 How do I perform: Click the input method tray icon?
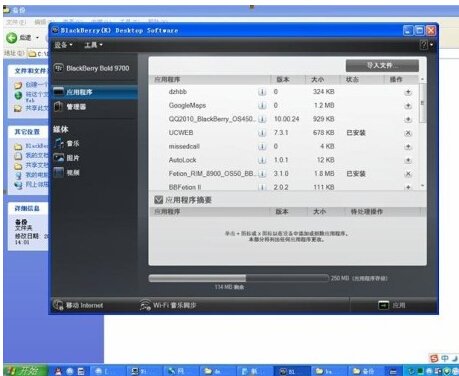pyautogui.click(x=434, y=358)
